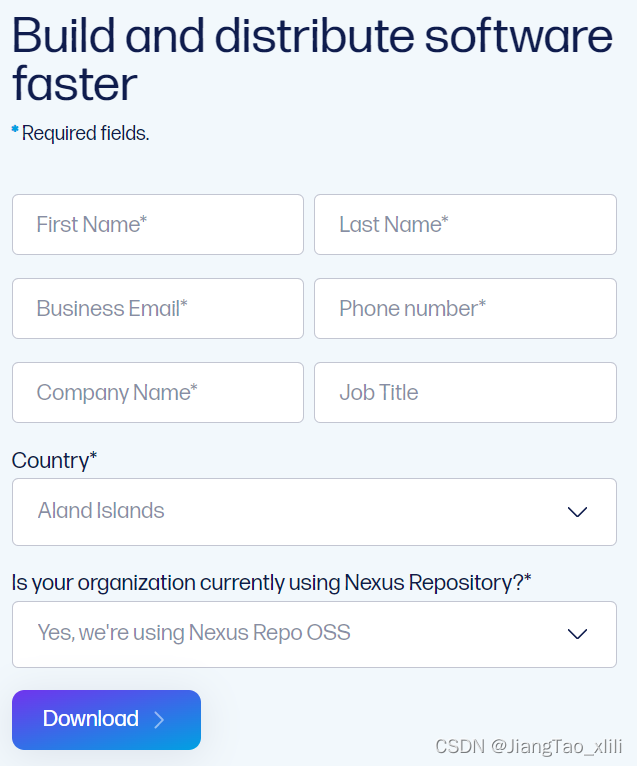
Task: Click the chevron arrow in Nexus Repository dropdown
Action: (577, 634)
